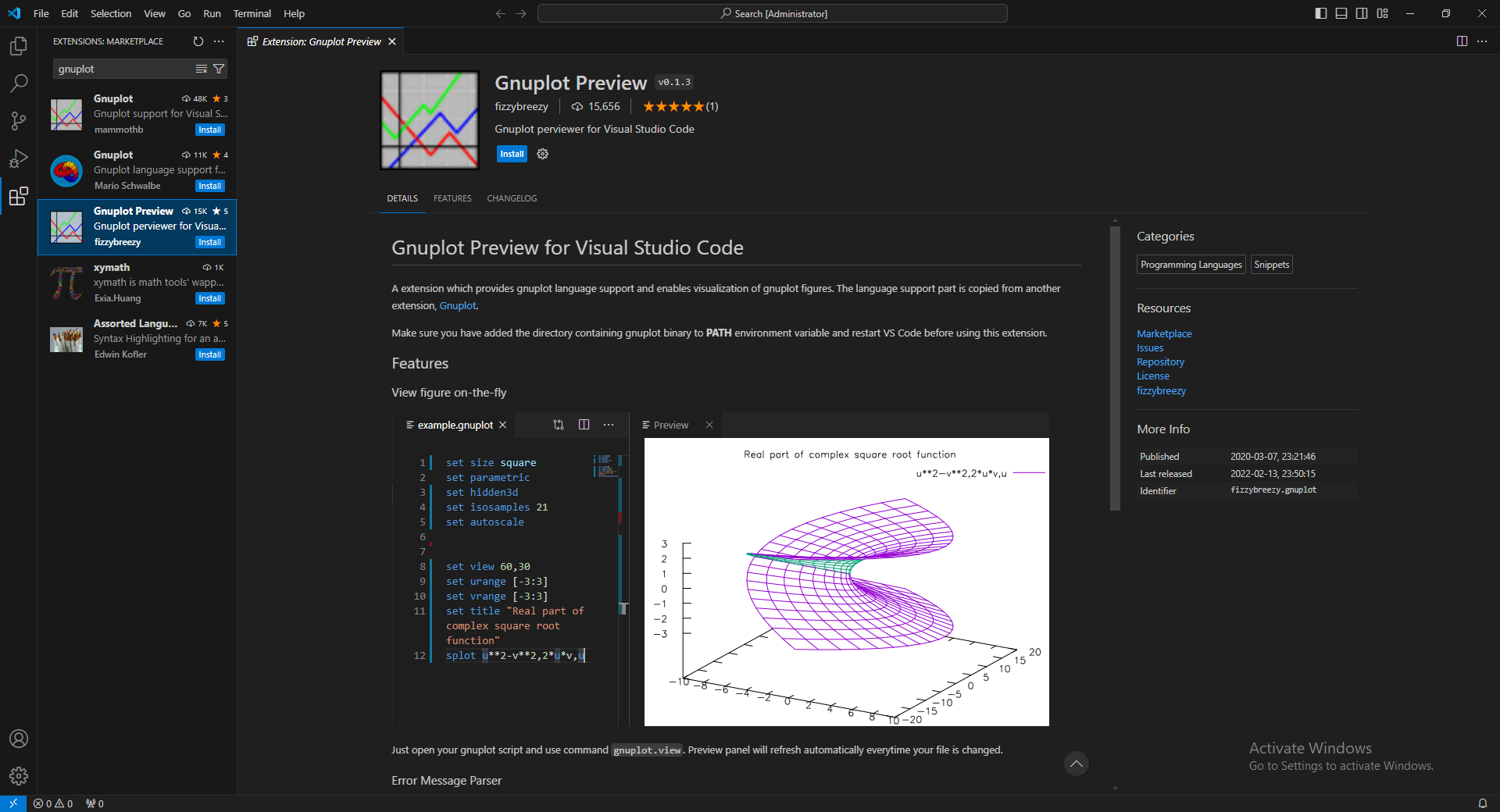Close the Extension: Gnuplot Preview tab
This screenshot has width=1500, height=812.
(x=392, y=41)
